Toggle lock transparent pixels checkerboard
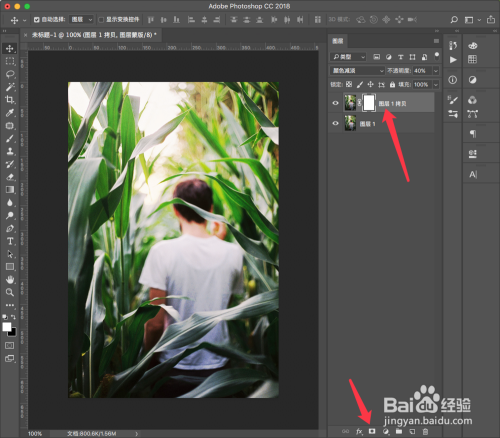Screen dimensions: 500x438 point(349,84)
